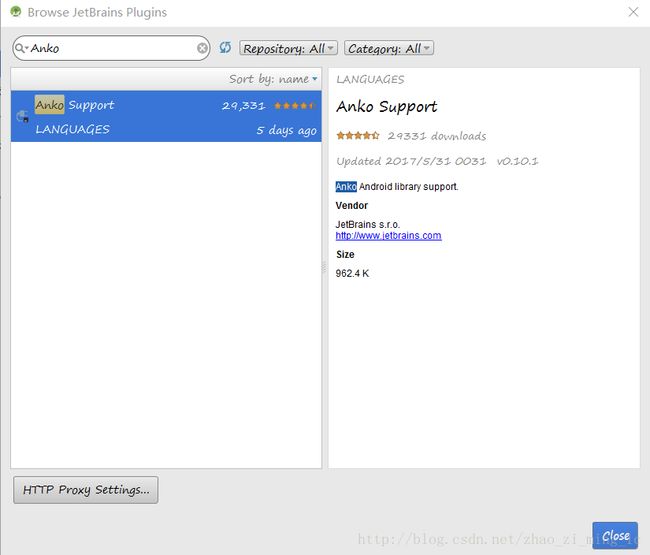Click 'JetBrains s.r.o.' vendor name
The image size is (650, 555).
click(367, 225)
